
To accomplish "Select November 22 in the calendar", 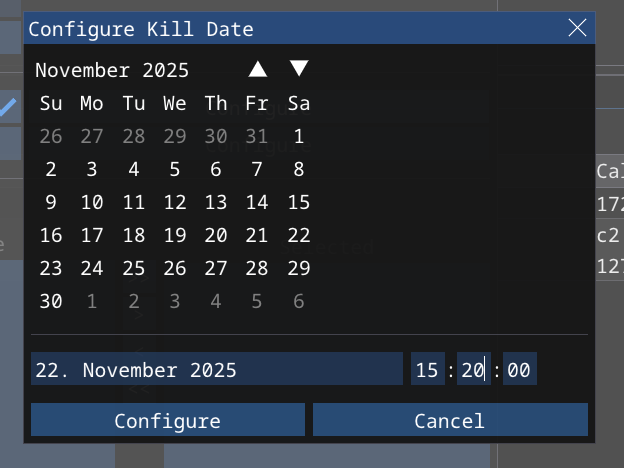I will coord(299,235).
